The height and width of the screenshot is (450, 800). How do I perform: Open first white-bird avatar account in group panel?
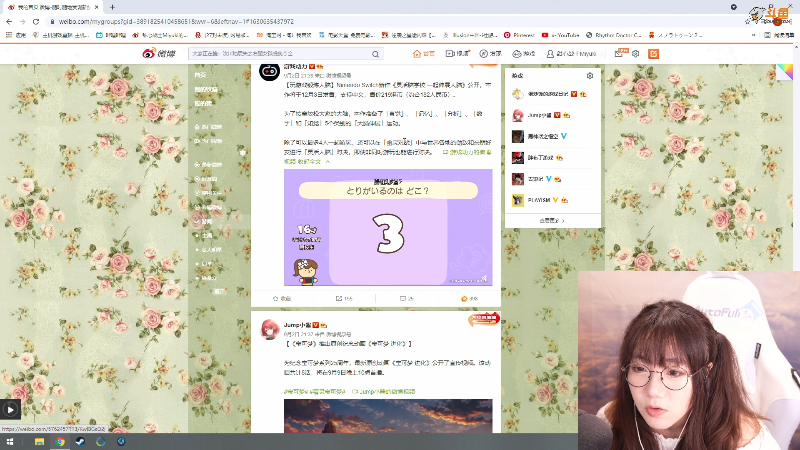pos(517,94)
